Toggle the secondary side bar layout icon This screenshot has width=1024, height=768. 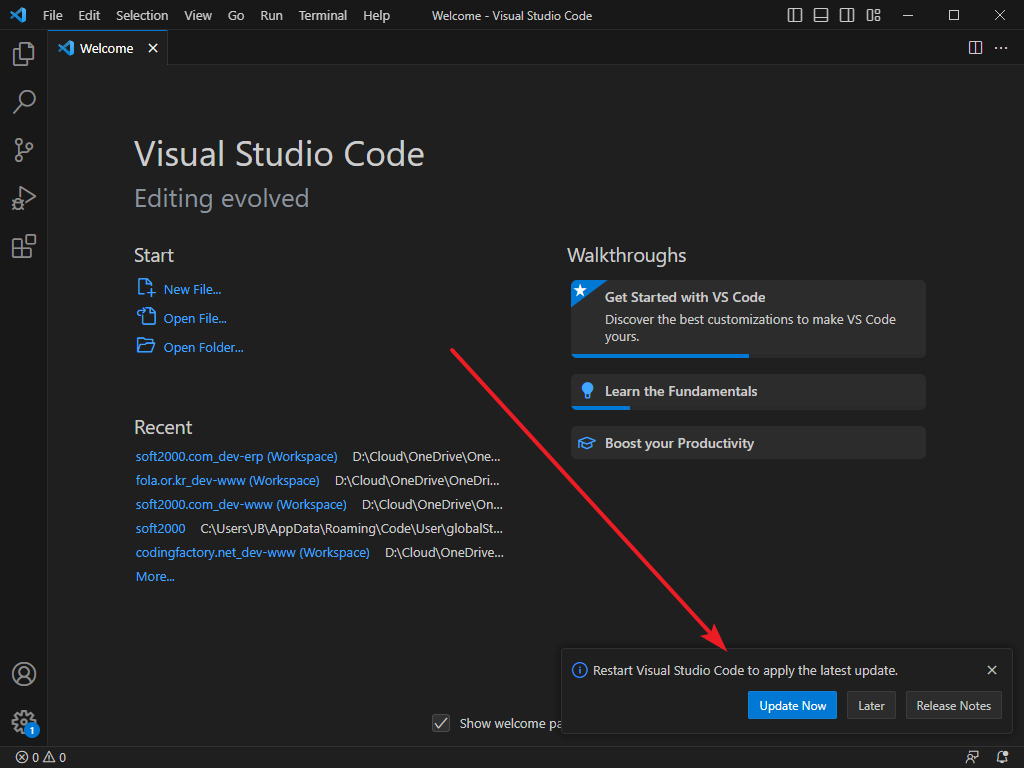(x=847, y=15)
